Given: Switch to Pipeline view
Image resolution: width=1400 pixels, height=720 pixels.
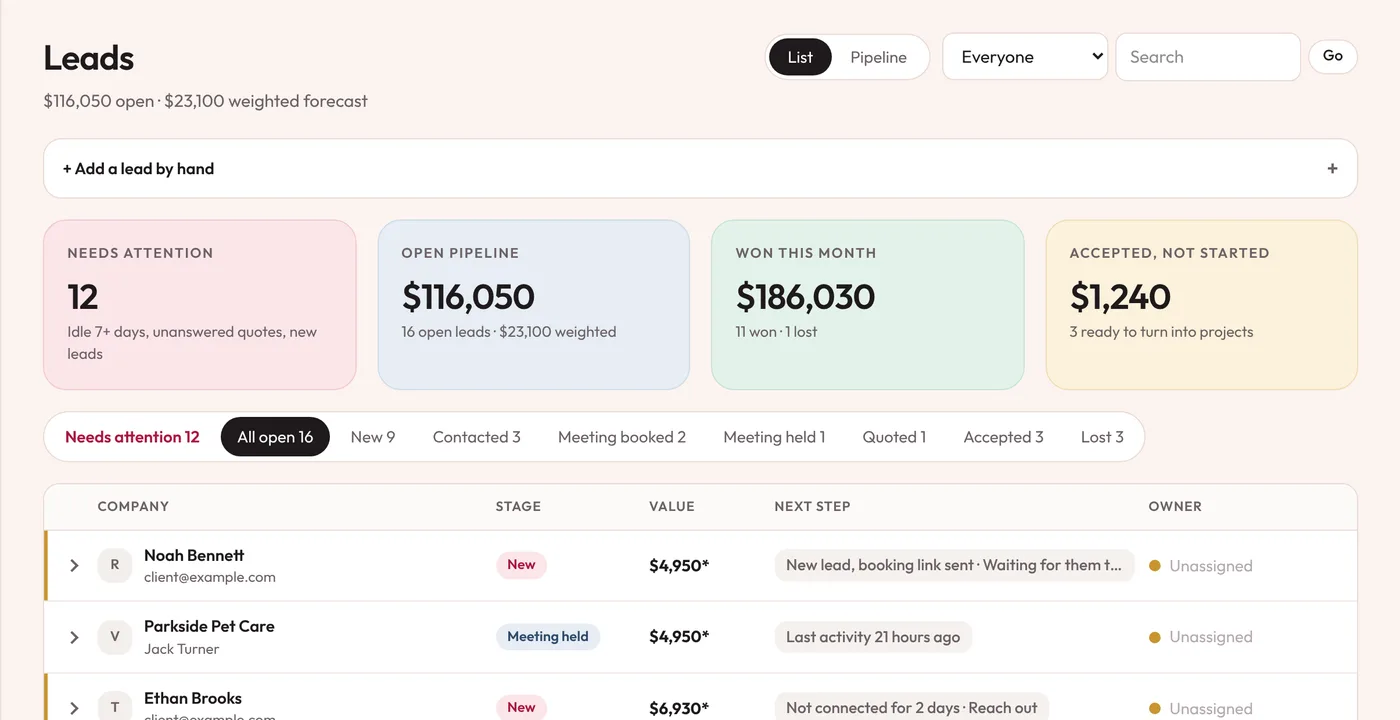Looking at the screenshot, I should pos(878,57).
